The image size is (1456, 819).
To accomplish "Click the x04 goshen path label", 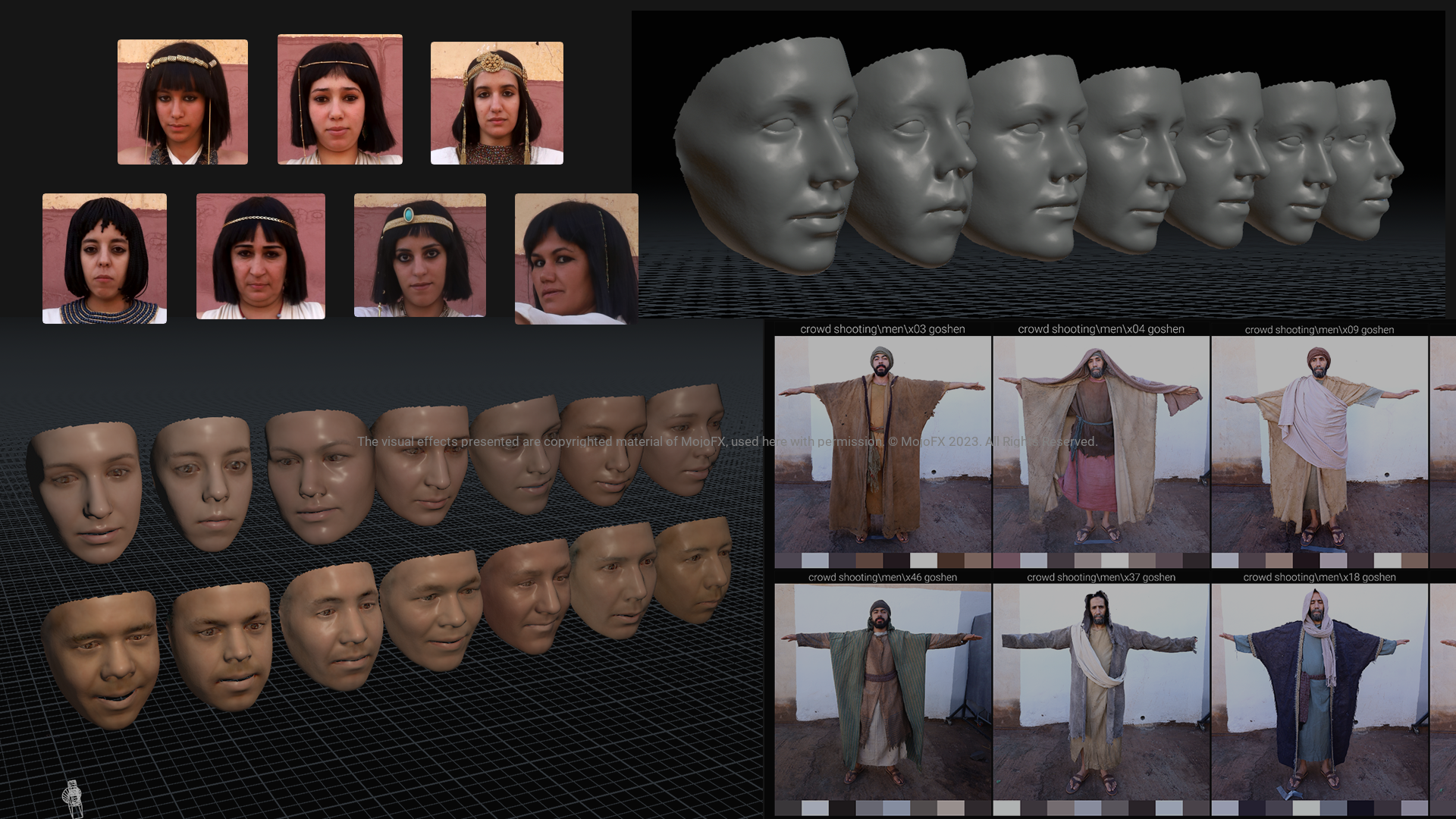I will tap(1101, 329).
